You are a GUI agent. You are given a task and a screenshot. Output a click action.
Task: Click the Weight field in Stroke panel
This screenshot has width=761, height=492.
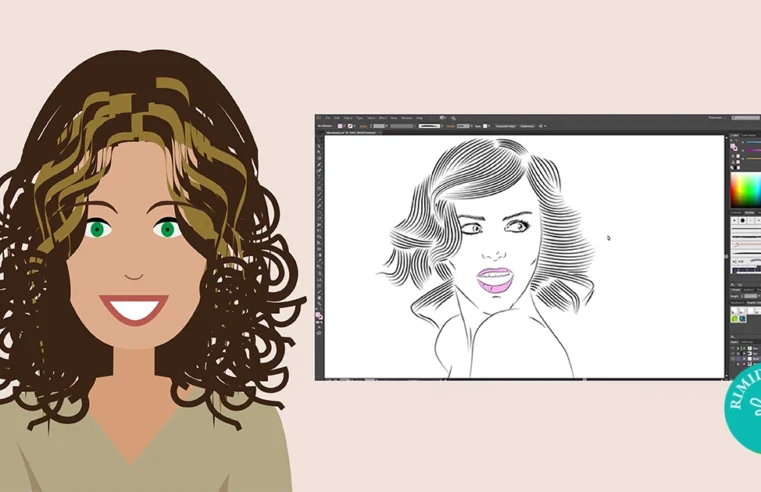(x=750, y=296)
